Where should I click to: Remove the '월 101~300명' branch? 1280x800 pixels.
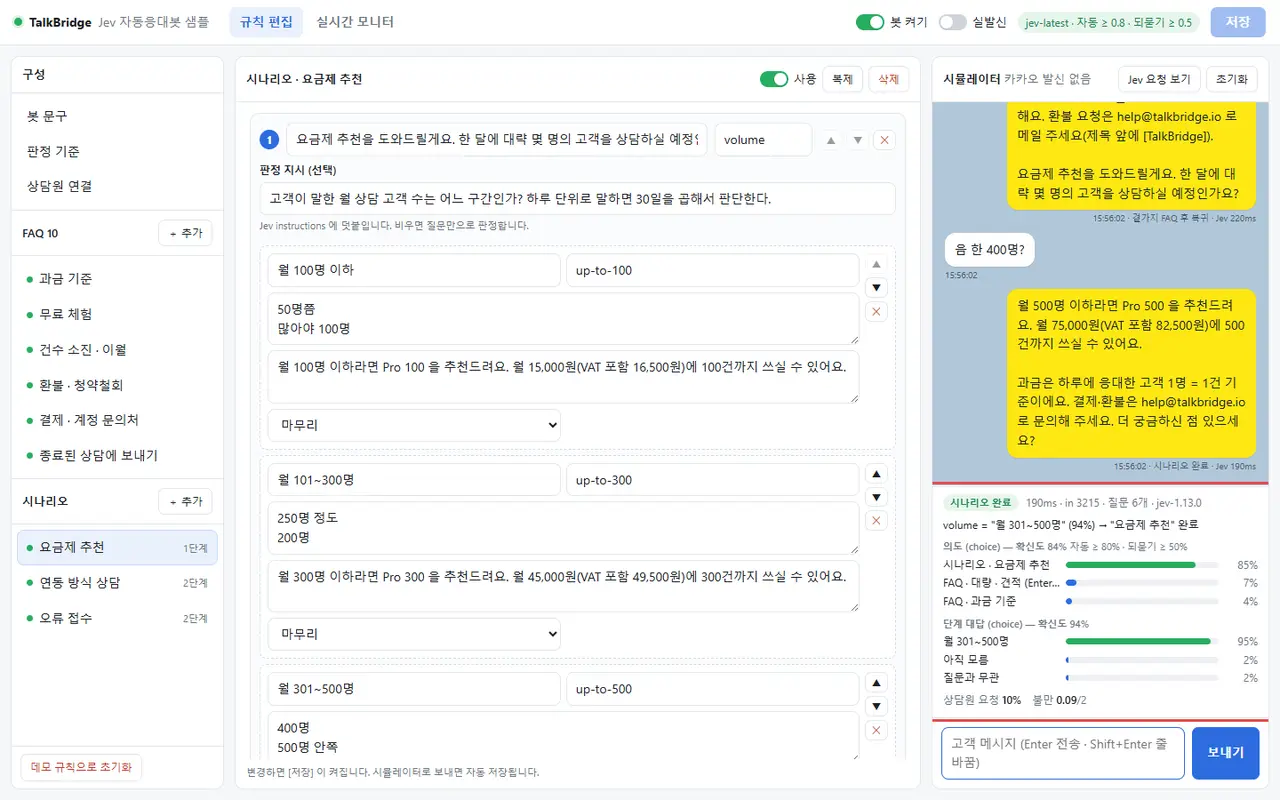pyautogui.click(x=877, y=521)
